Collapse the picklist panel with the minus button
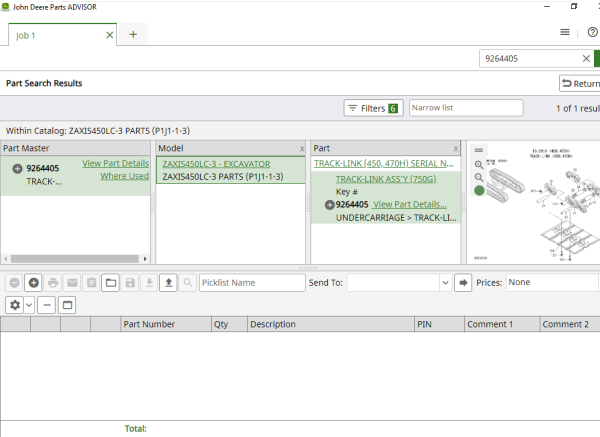600x437 pixels. [x=47, y=304]
